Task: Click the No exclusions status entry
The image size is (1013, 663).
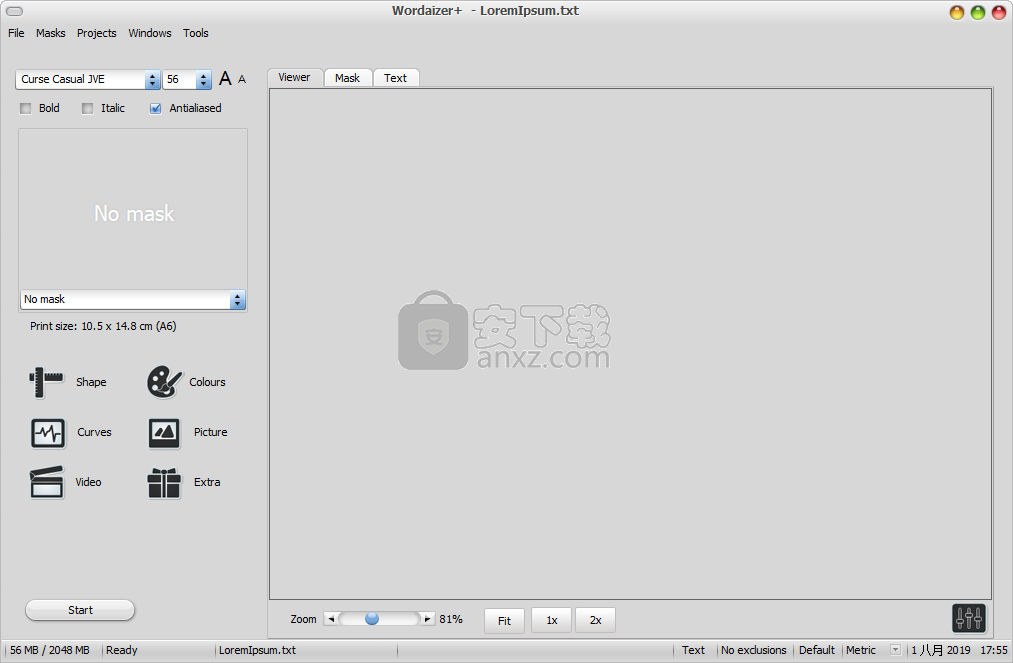Action: point(754,650)
